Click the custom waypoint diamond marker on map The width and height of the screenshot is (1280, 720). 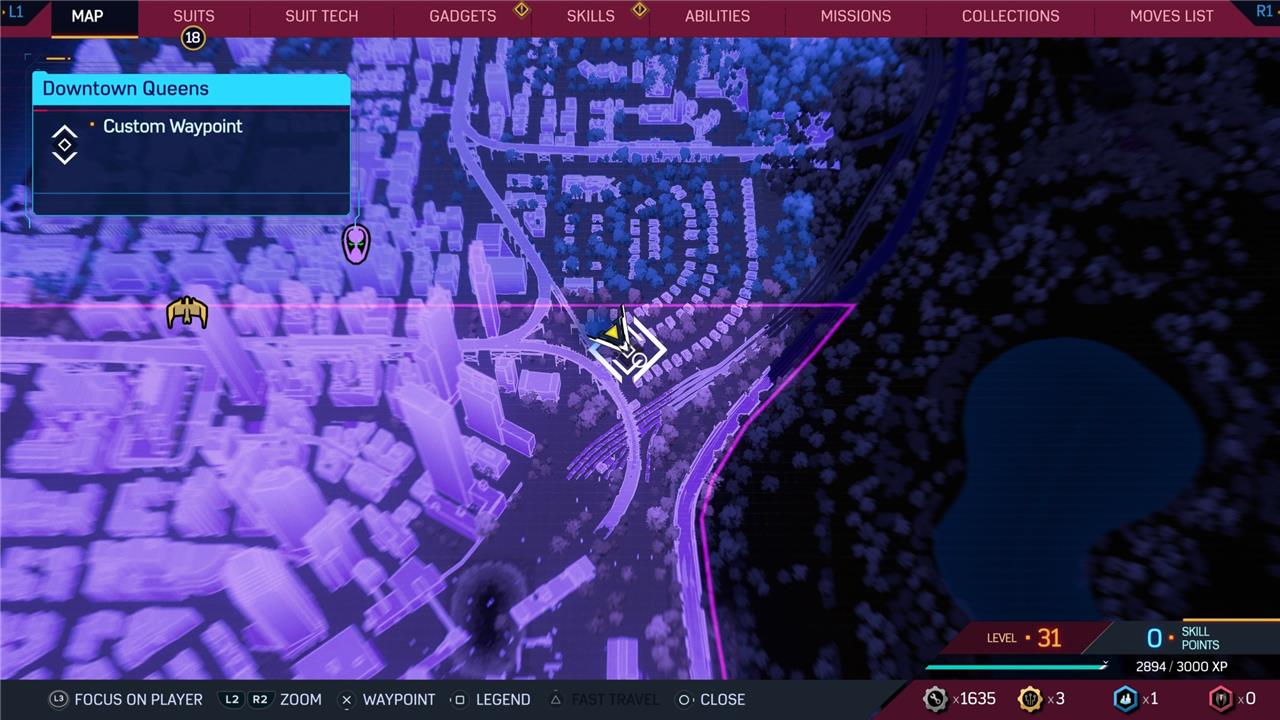tap(627, 348)
